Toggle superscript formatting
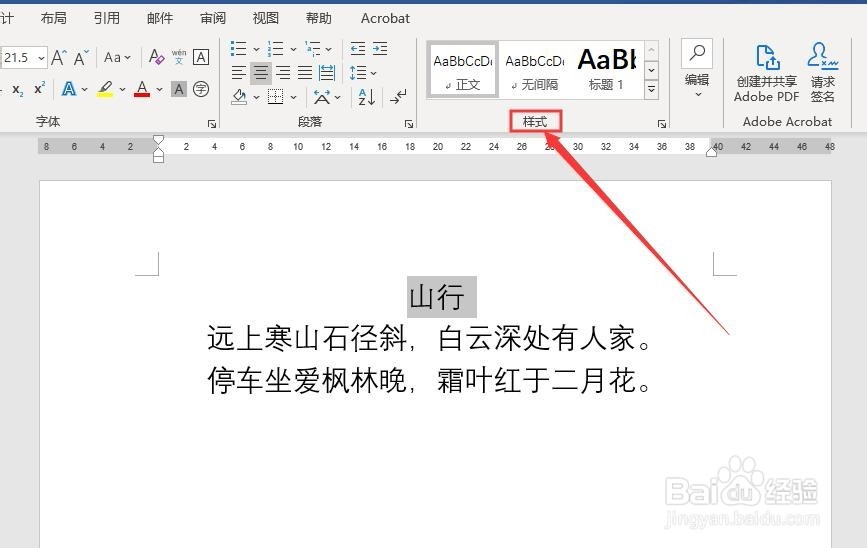 pyautogui.click(x=39, y=89)
